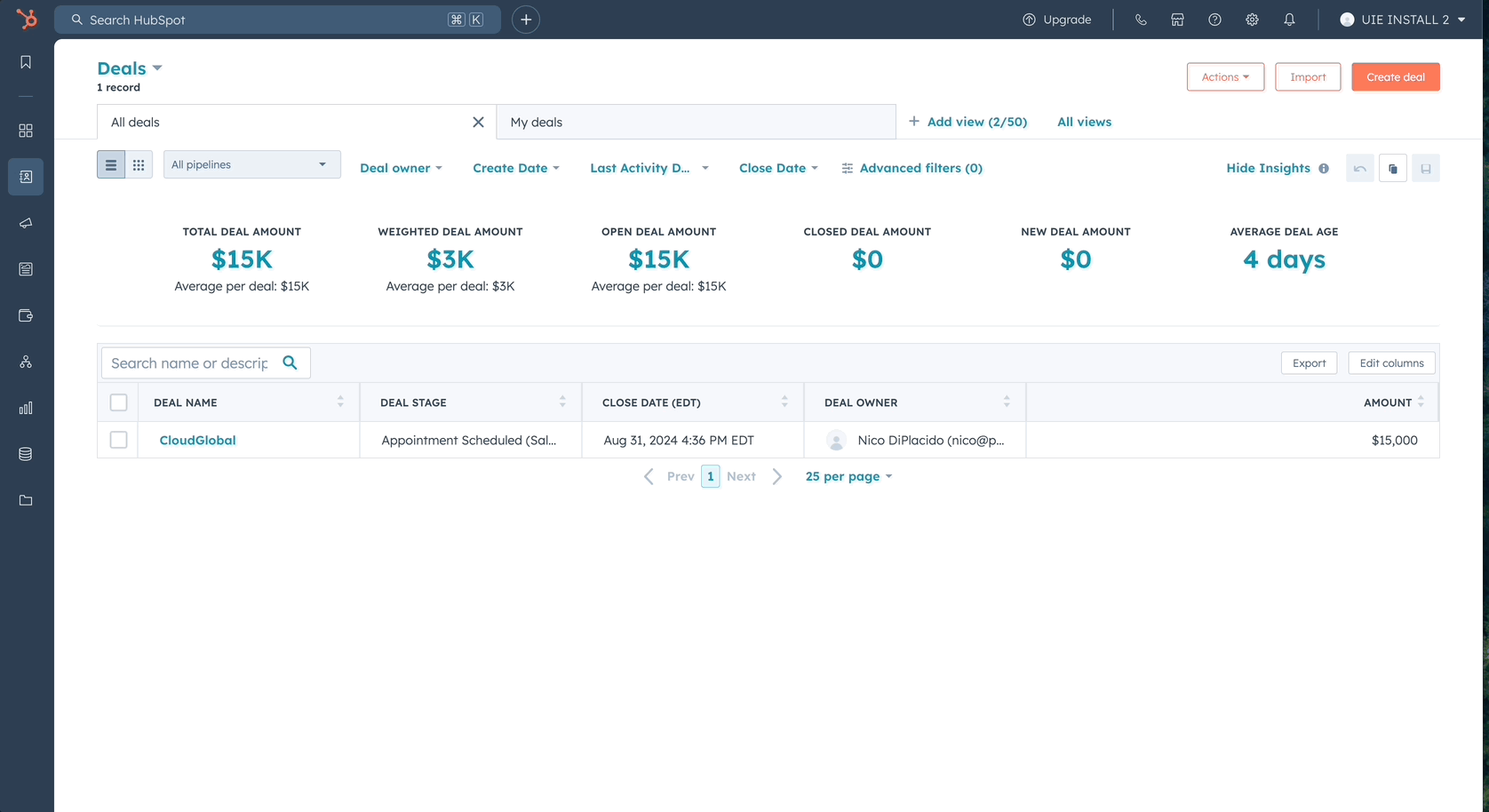Click the Create deal button
The height and width of the screenshot is (812, 1489).
click(1396, 77)
